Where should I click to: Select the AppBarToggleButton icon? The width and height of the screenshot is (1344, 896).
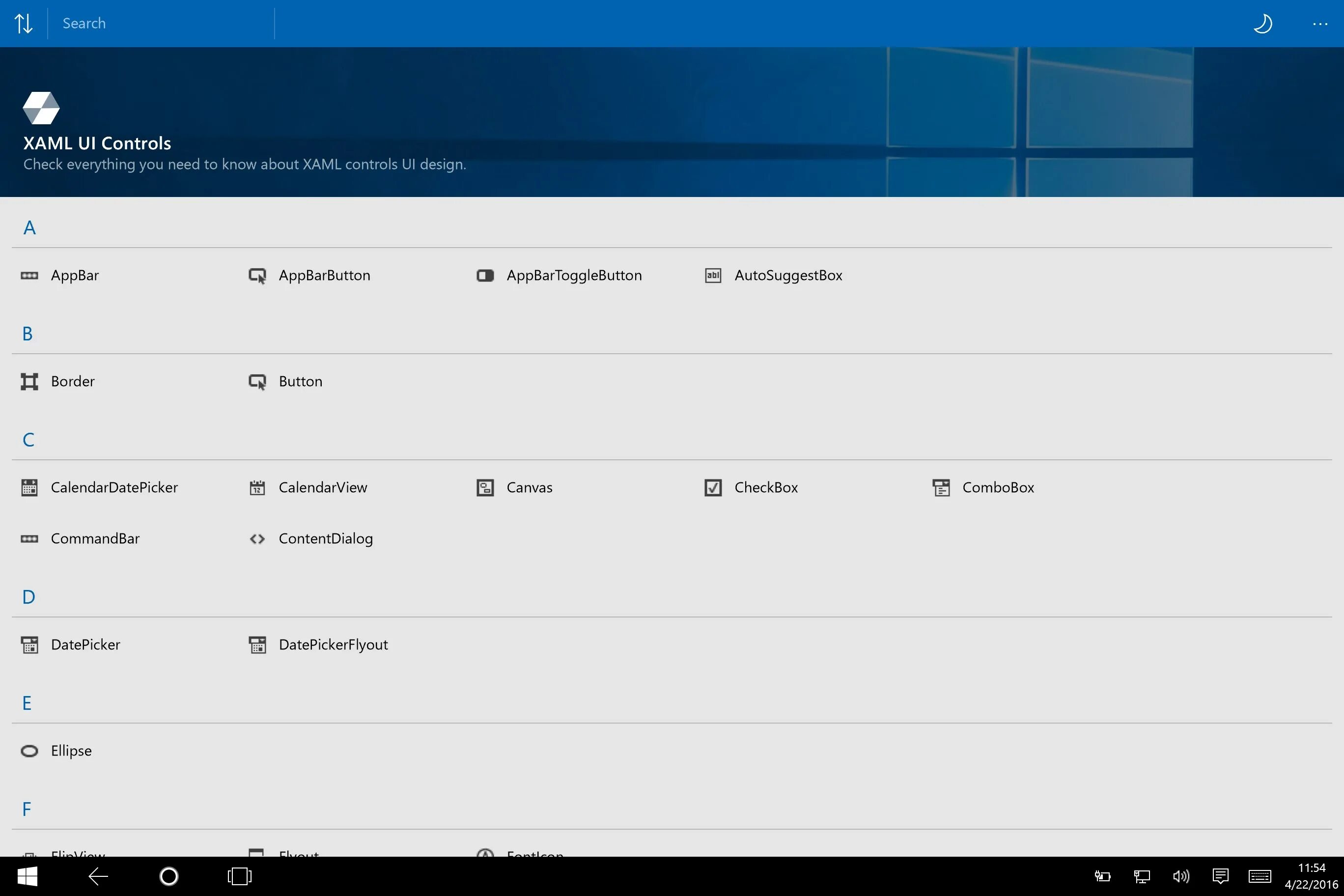[485, 276]
